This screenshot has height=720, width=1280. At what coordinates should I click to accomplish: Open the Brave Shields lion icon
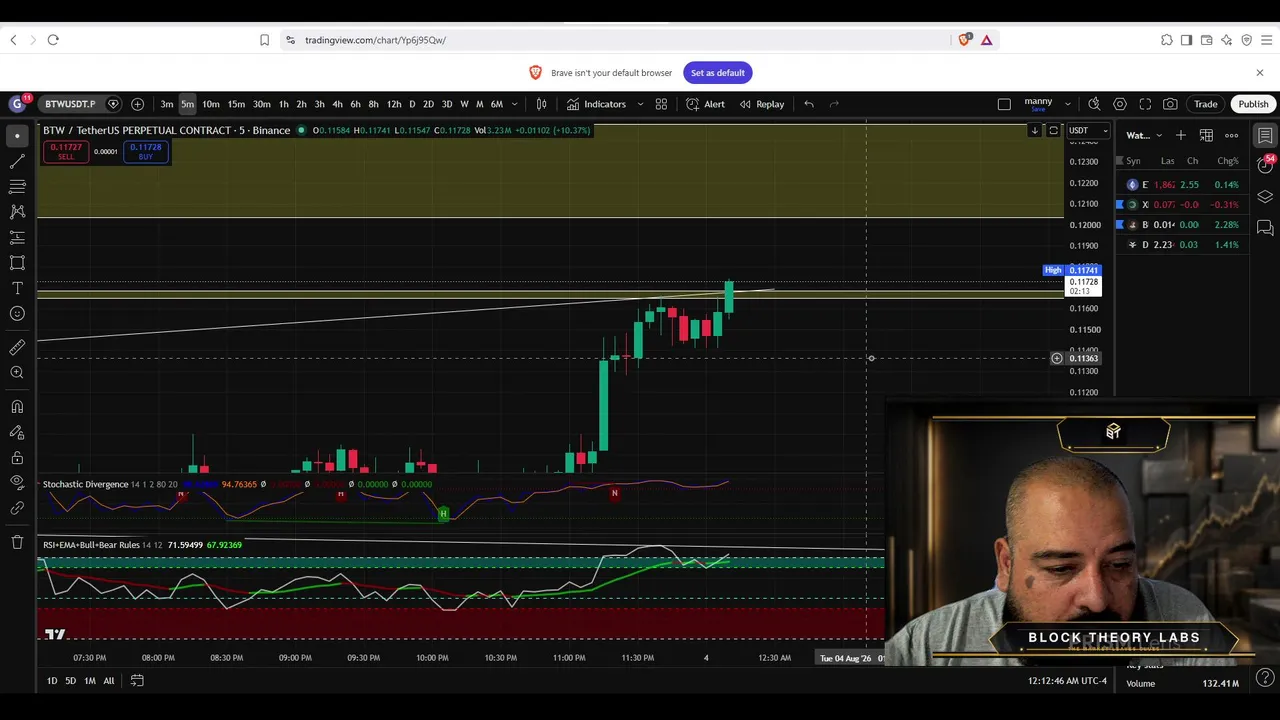964,40
